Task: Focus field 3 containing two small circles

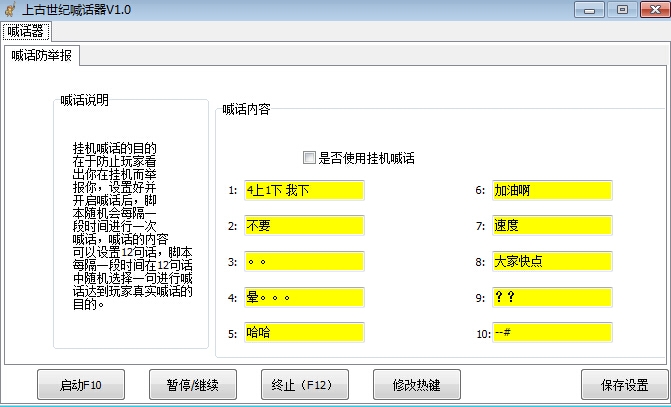Action: click(x=304, y=261)
